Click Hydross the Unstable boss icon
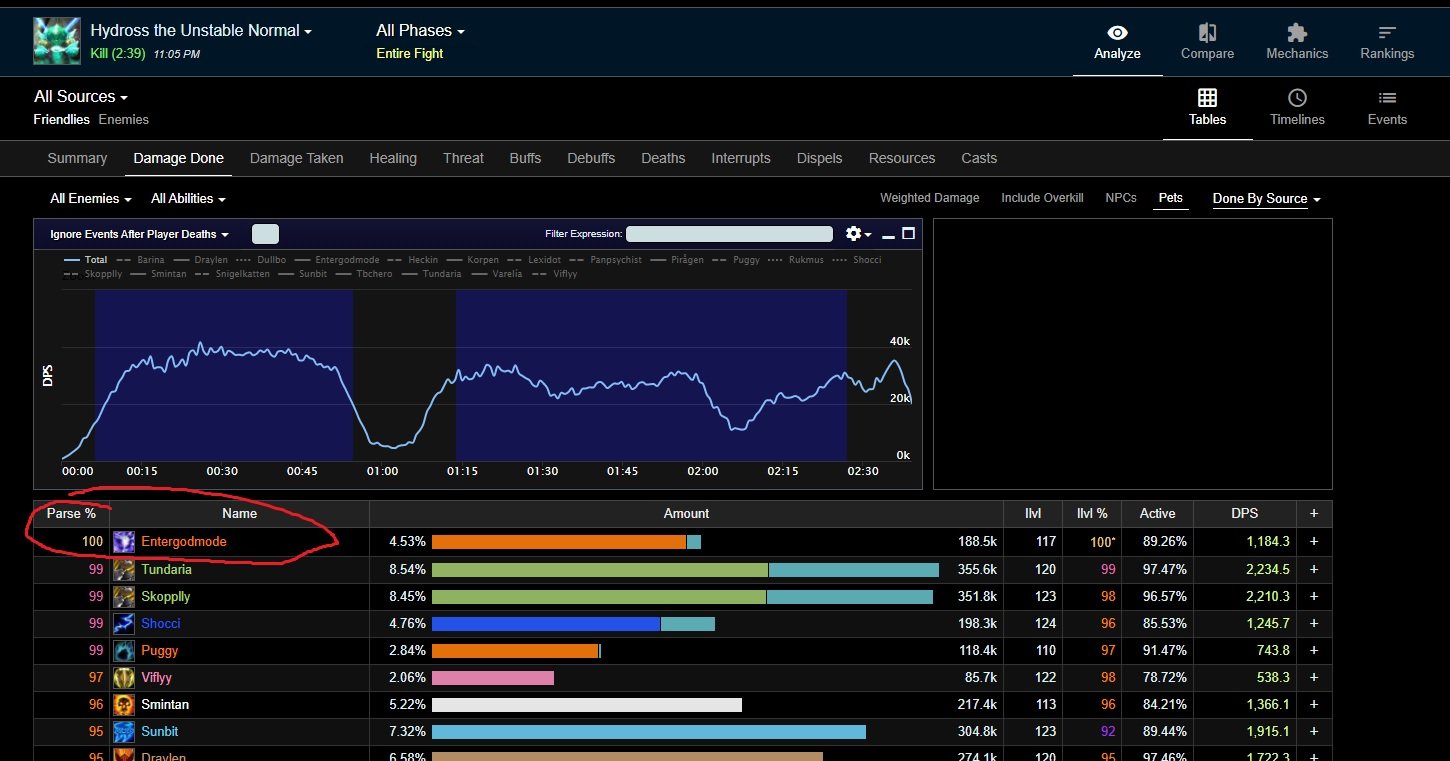 pos(56,40)
